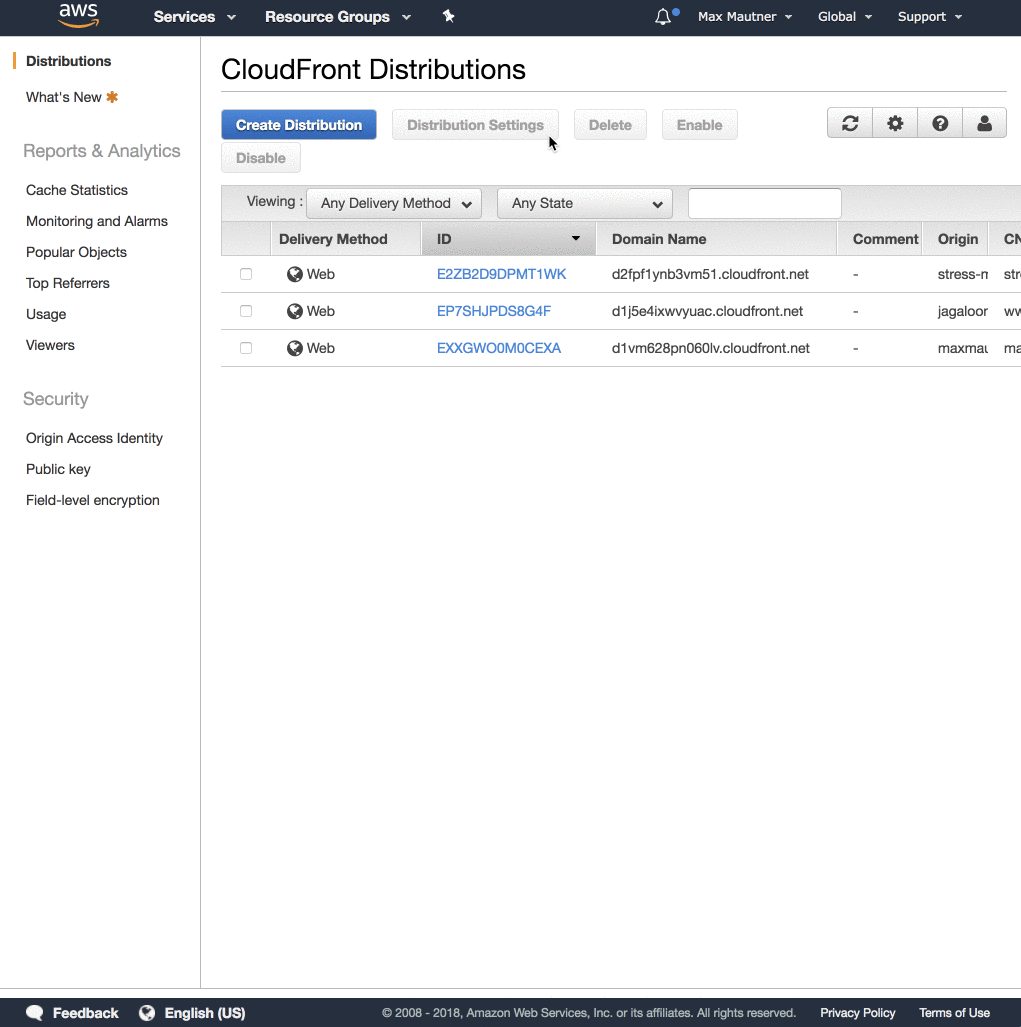Viewport: 1021px width, 1027px height.
Task: Open Any Delivery Method filter dropdown
Action: point(394,203)
